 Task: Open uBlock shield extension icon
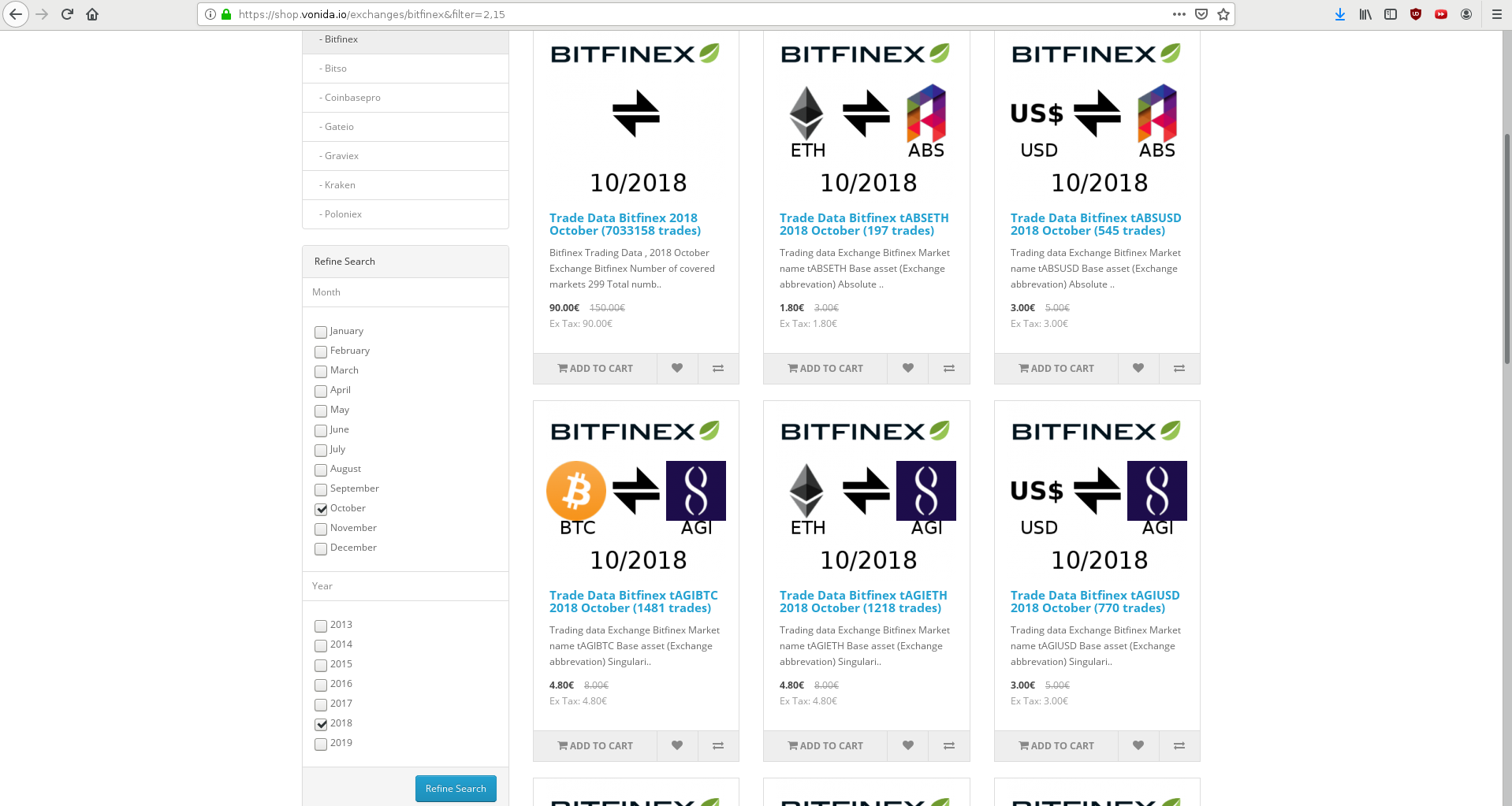pos(1416,14)
